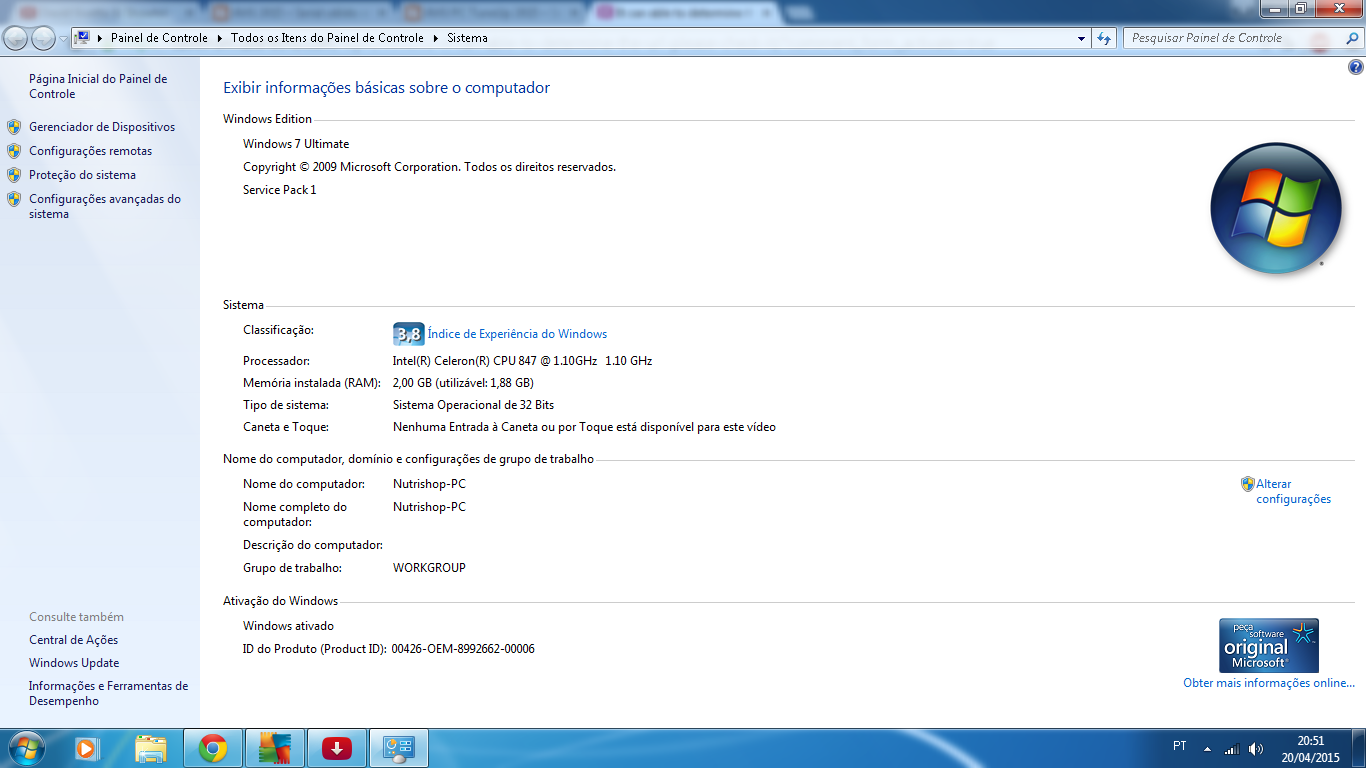The height and width of the screenshot is (768, 1366).
Task: Switch to Google Chrome on taskbar
Action: coord(212,748)
